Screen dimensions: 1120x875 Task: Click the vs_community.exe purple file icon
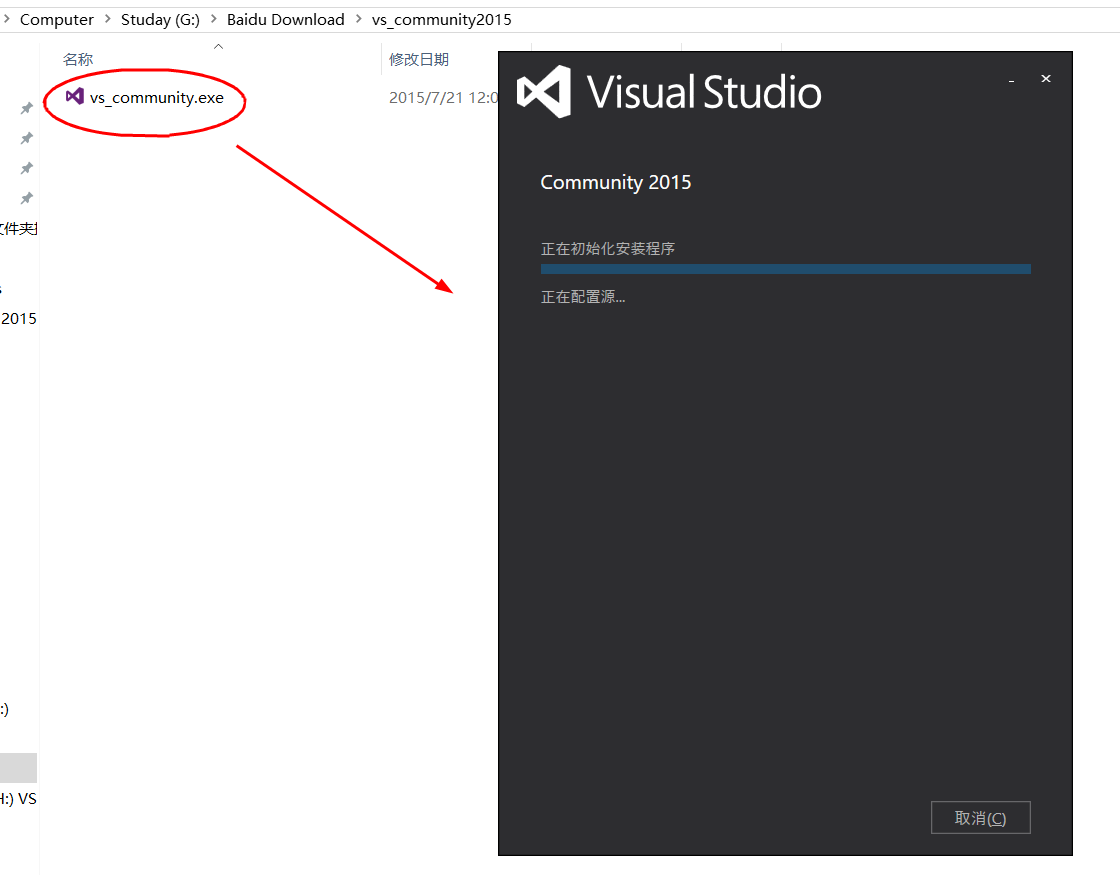74,97
